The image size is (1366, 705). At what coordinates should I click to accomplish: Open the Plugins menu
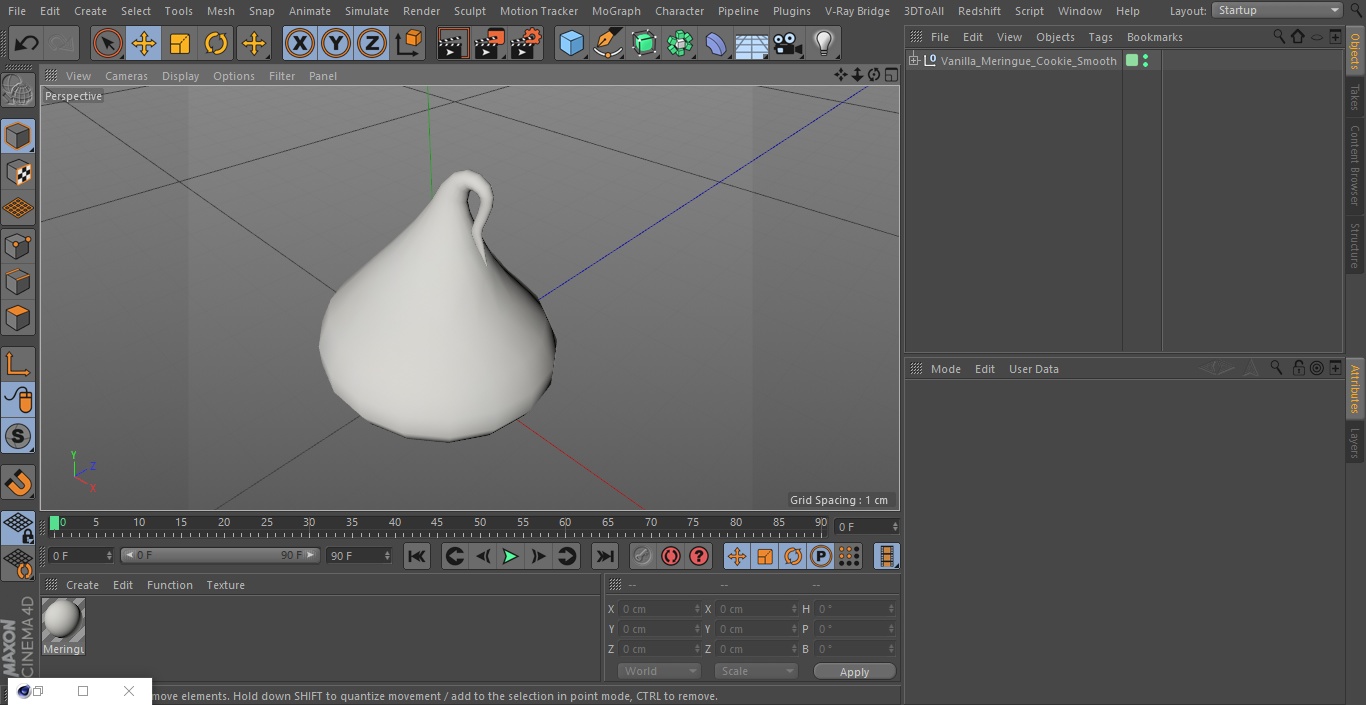792,11
